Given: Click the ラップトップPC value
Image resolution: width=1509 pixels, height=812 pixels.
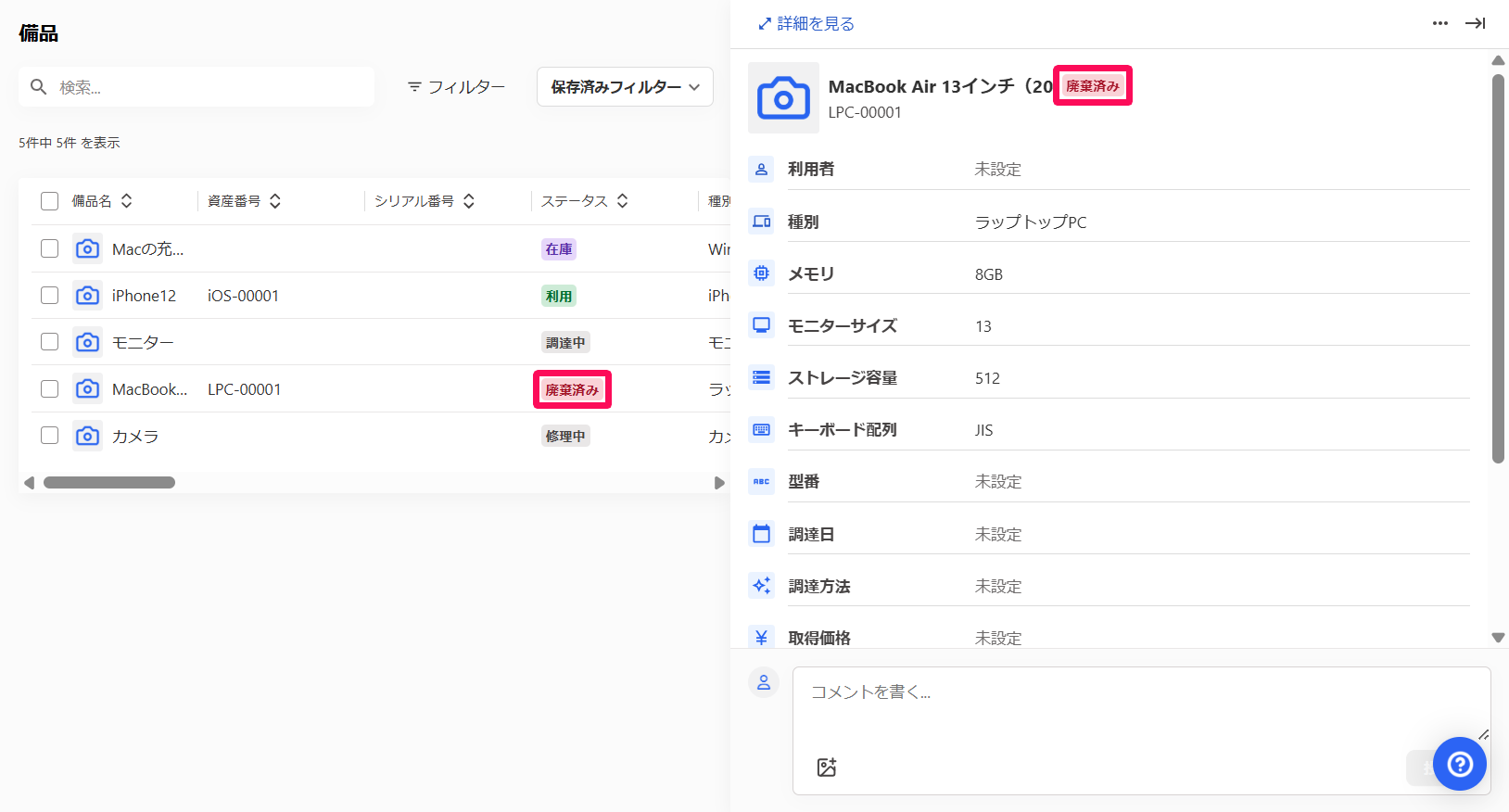Looking at the screenshot, I should [x=1031, y=222].
